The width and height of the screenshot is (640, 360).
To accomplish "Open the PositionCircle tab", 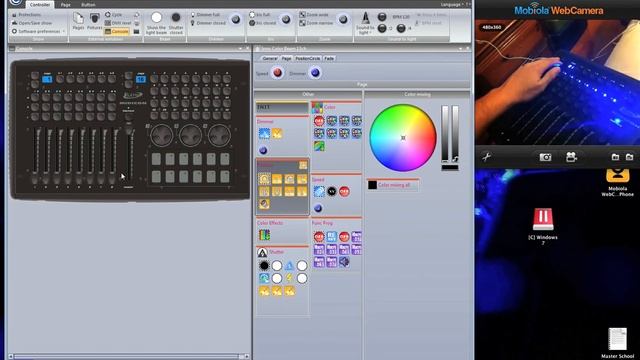I will click(x=308, y=58).
